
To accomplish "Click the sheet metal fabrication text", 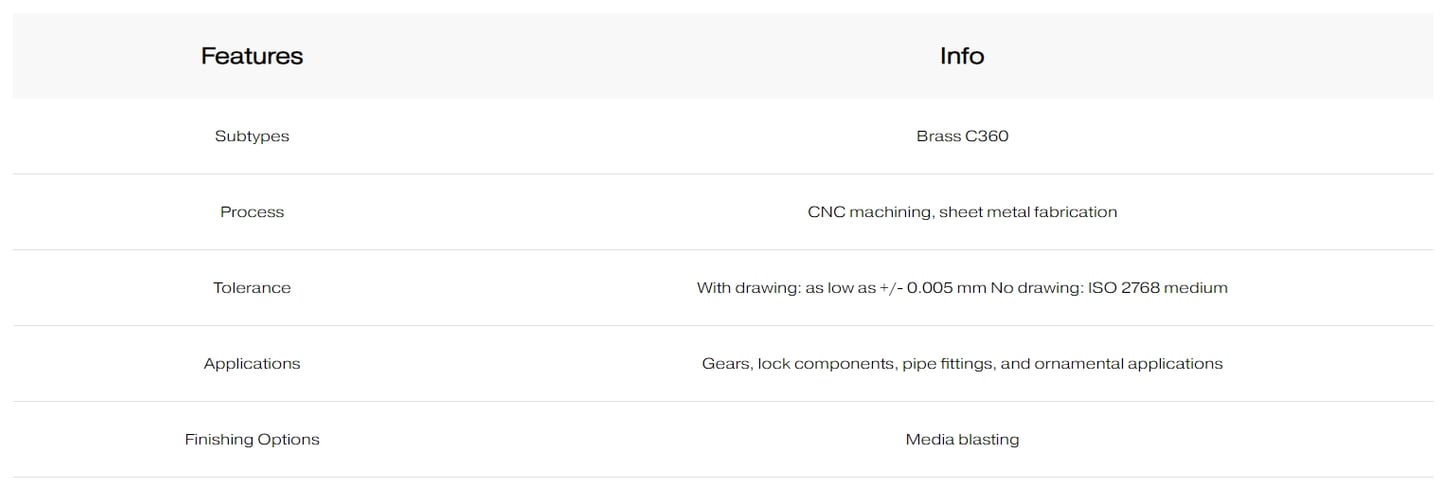I will [1027, 212].
